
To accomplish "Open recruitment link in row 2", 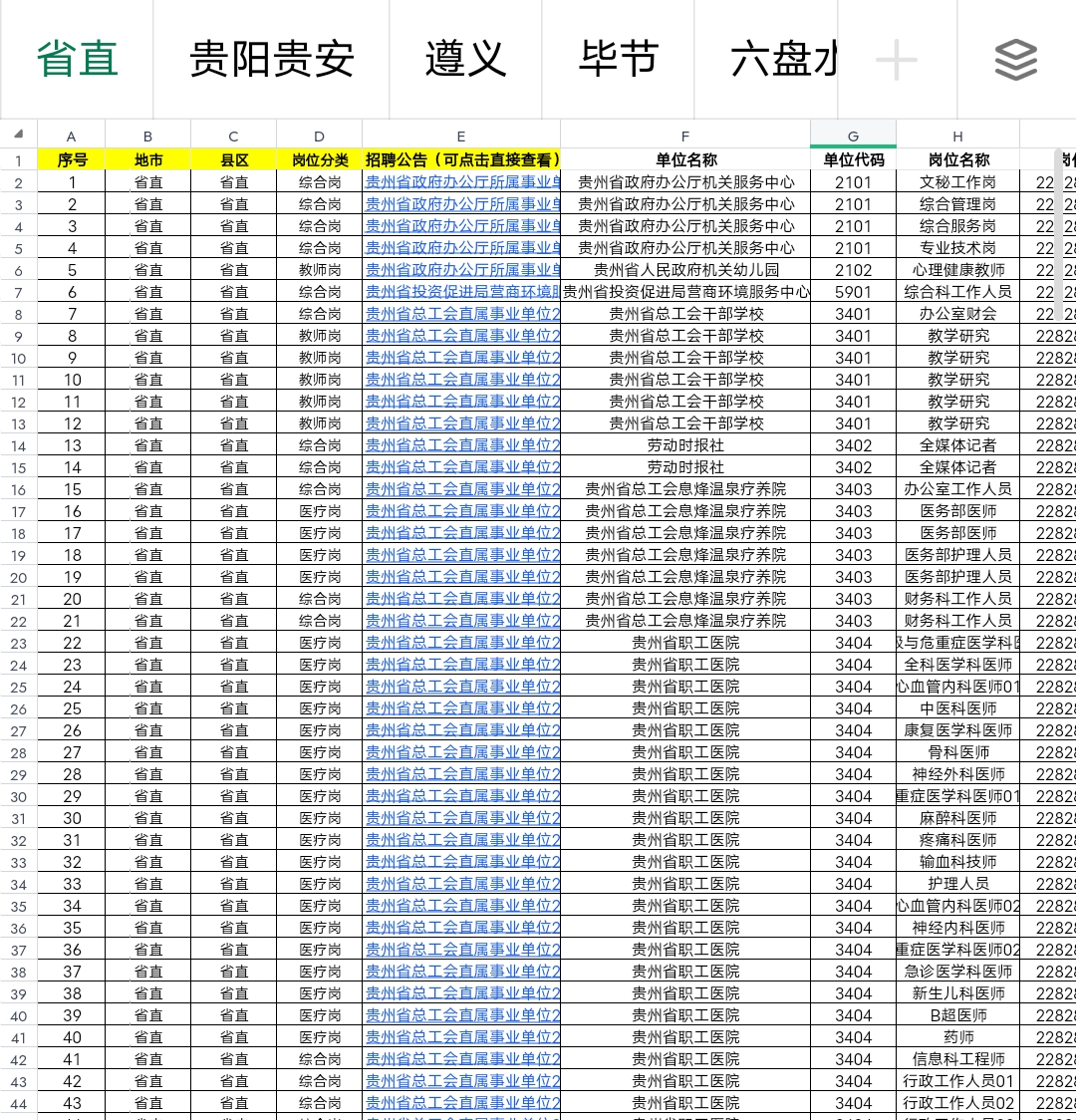I will coord(462,182).
